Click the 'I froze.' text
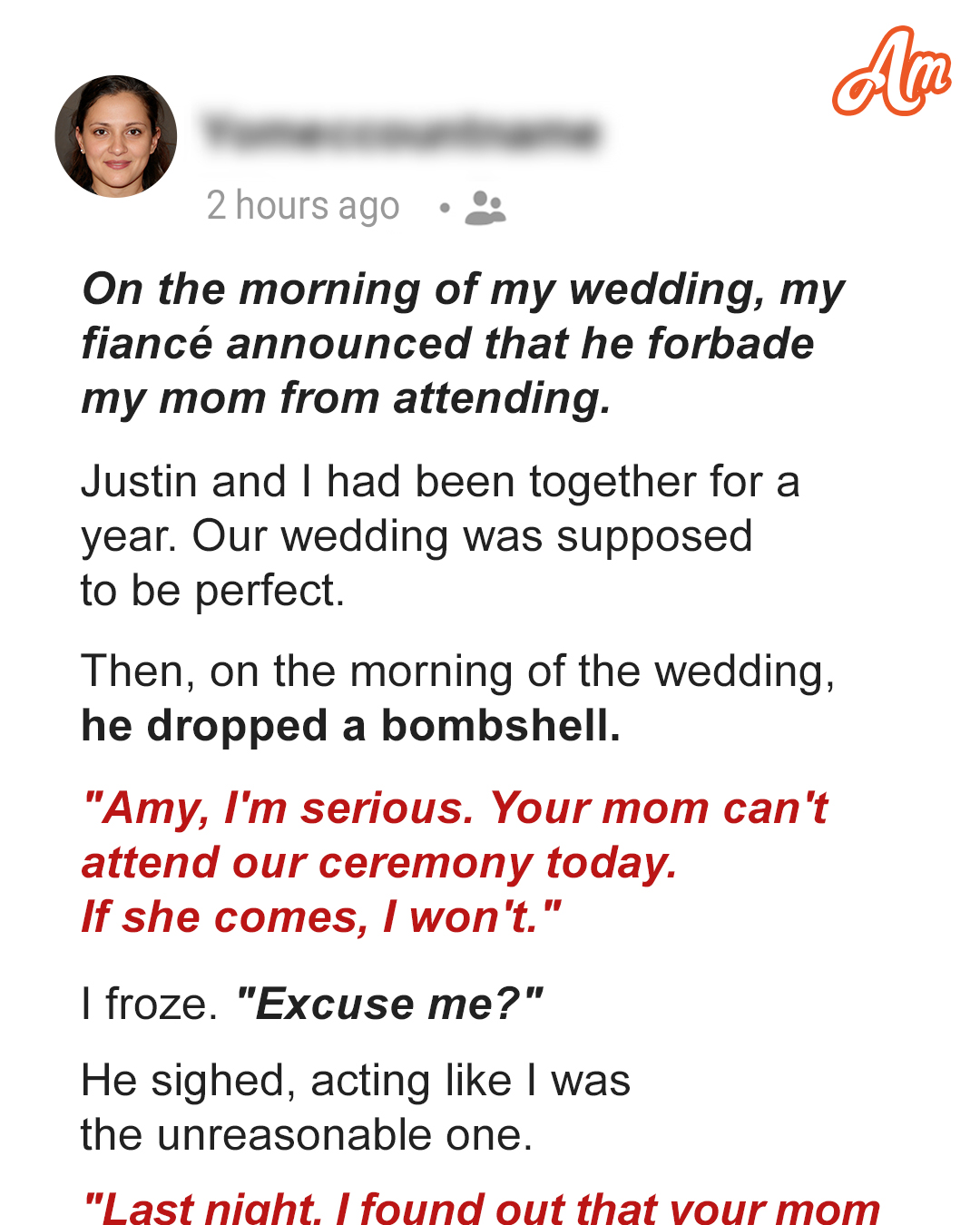Image resolution: width=980 pixels, height=1225 pixels. [x=150, y=1004]
